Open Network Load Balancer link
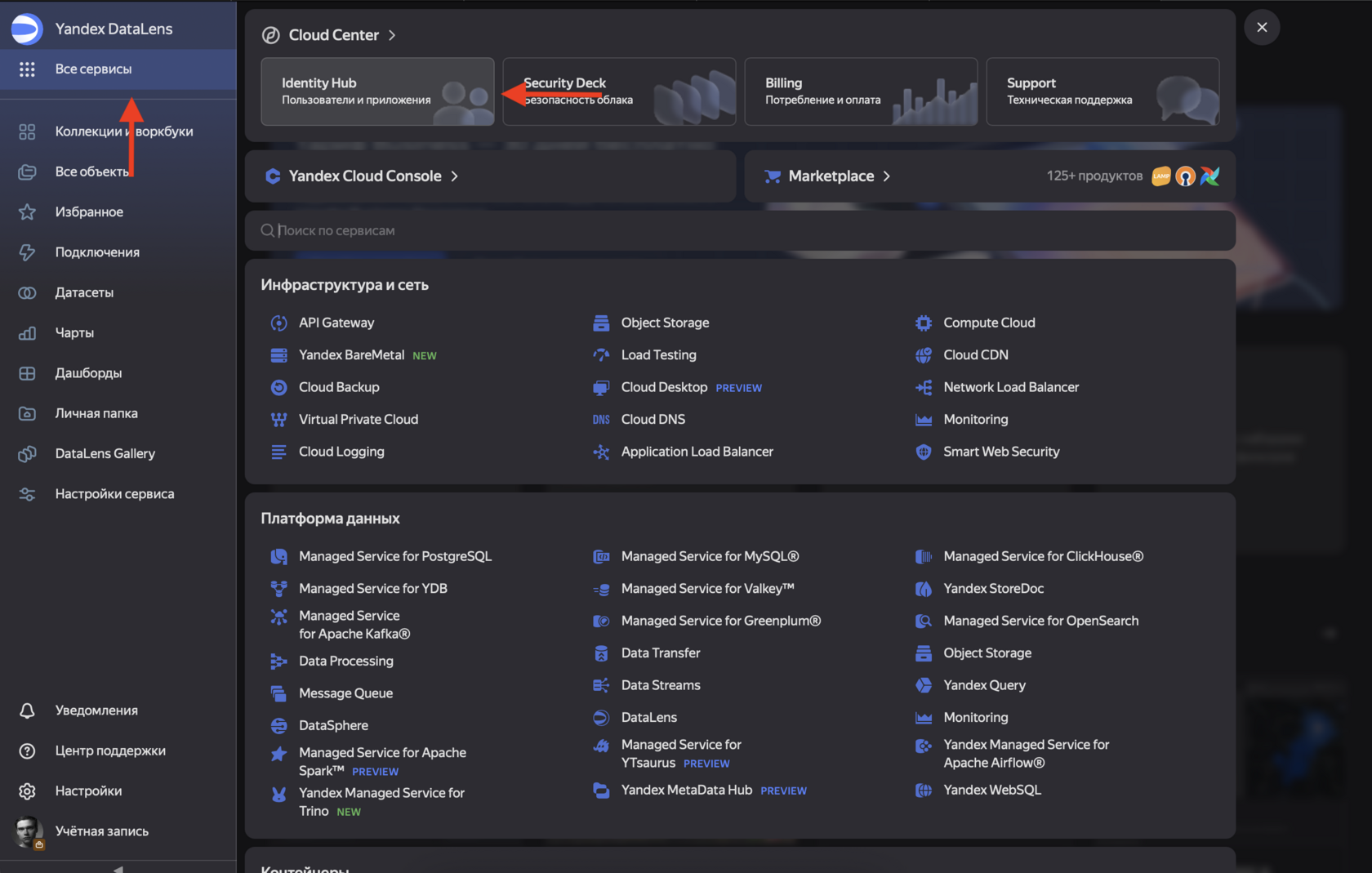This screenshot has width=1372, height=873. click(x=1011, y=388)
